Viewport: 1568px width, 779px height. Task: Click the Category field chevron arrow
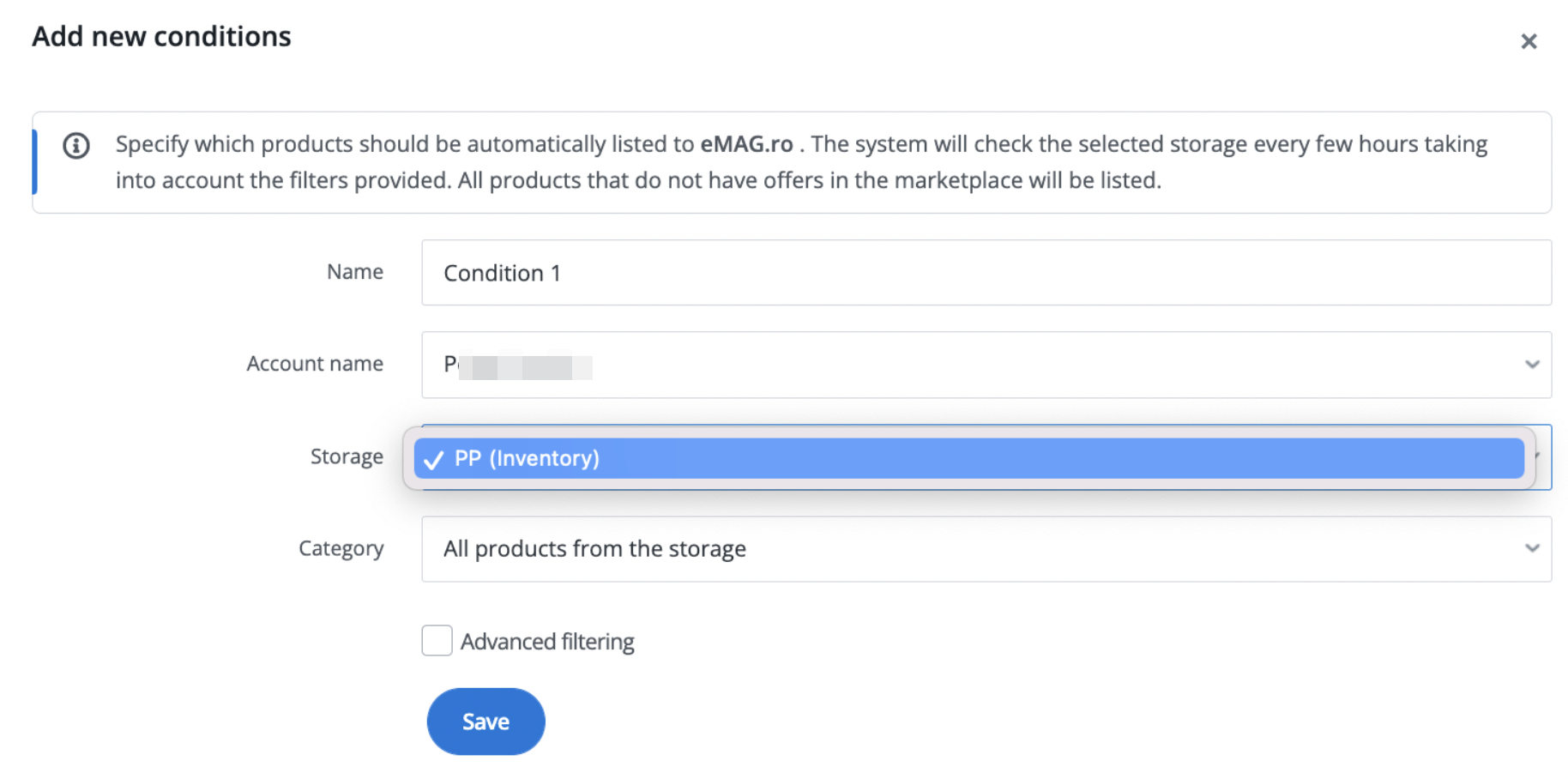point(1532,548)
